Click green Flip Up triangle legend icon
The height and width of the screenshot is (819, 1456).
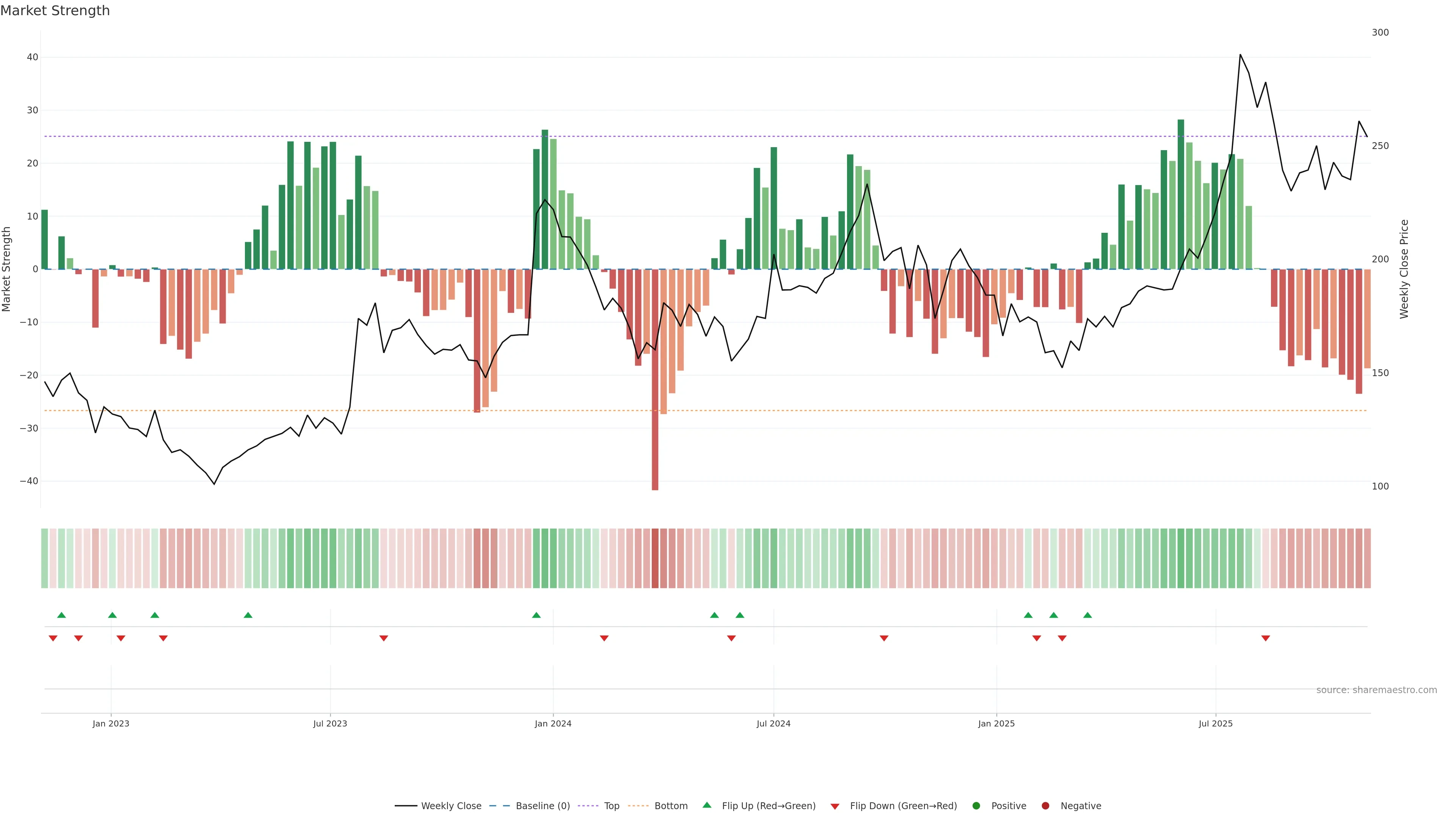(x=706, y=805)
